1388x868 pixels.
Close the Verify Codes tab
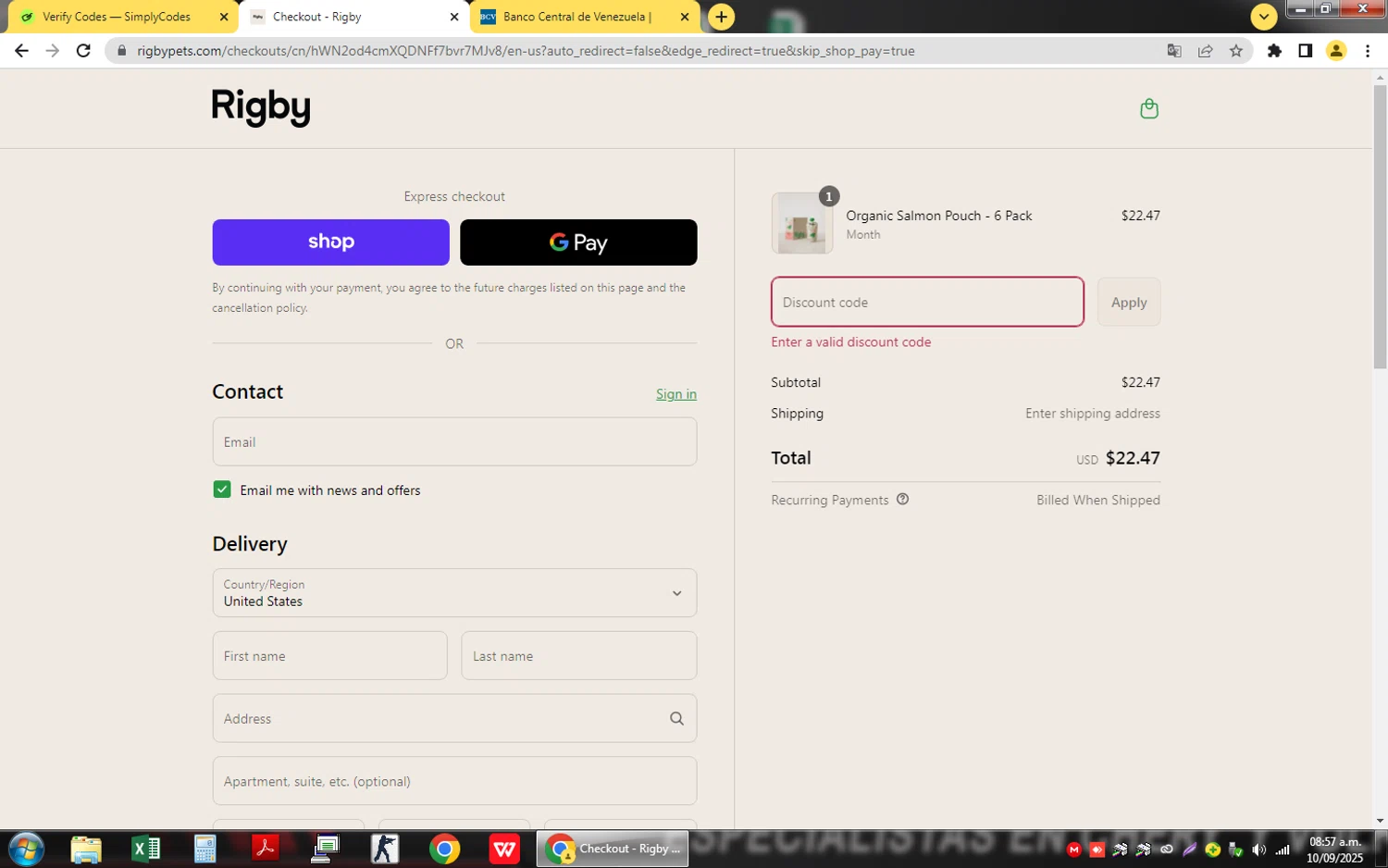coord(224,17)
